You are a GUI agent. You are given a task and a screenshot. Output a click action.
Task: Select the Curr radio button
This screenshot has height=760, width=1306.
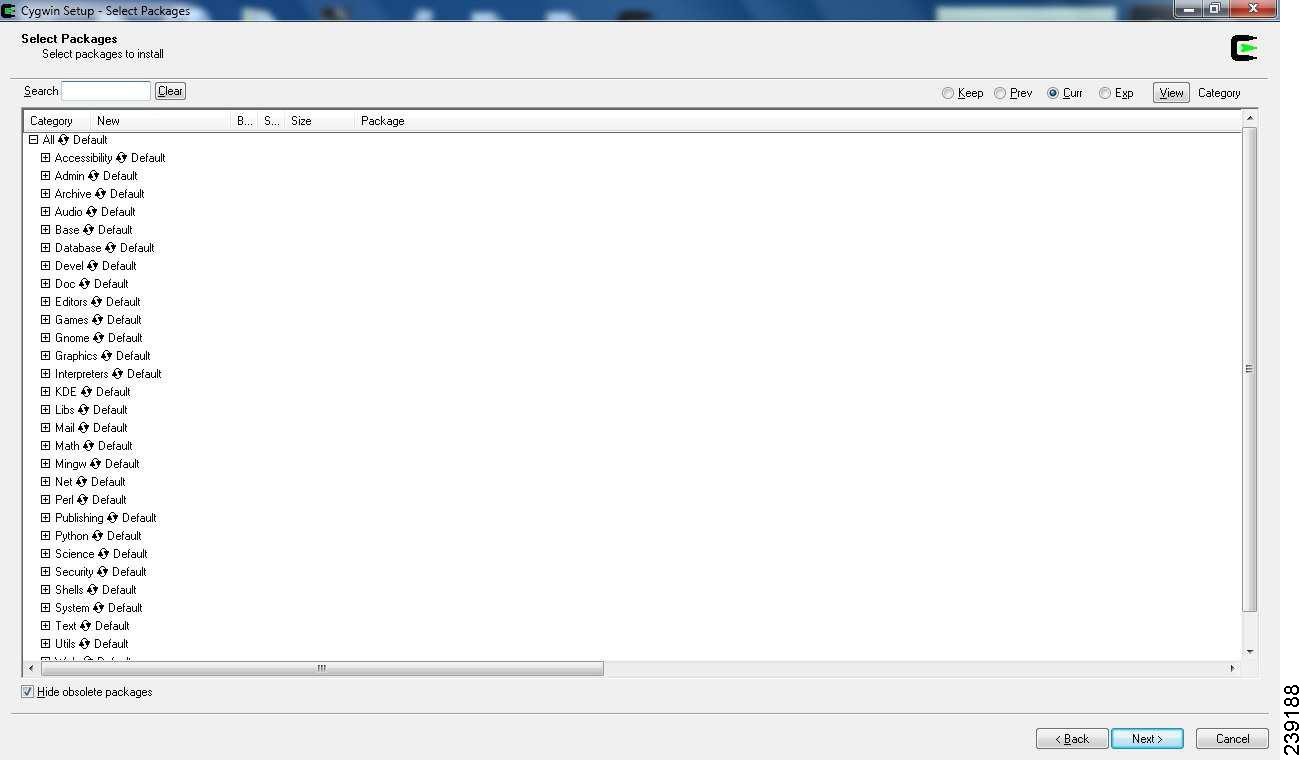[1053, 93]
